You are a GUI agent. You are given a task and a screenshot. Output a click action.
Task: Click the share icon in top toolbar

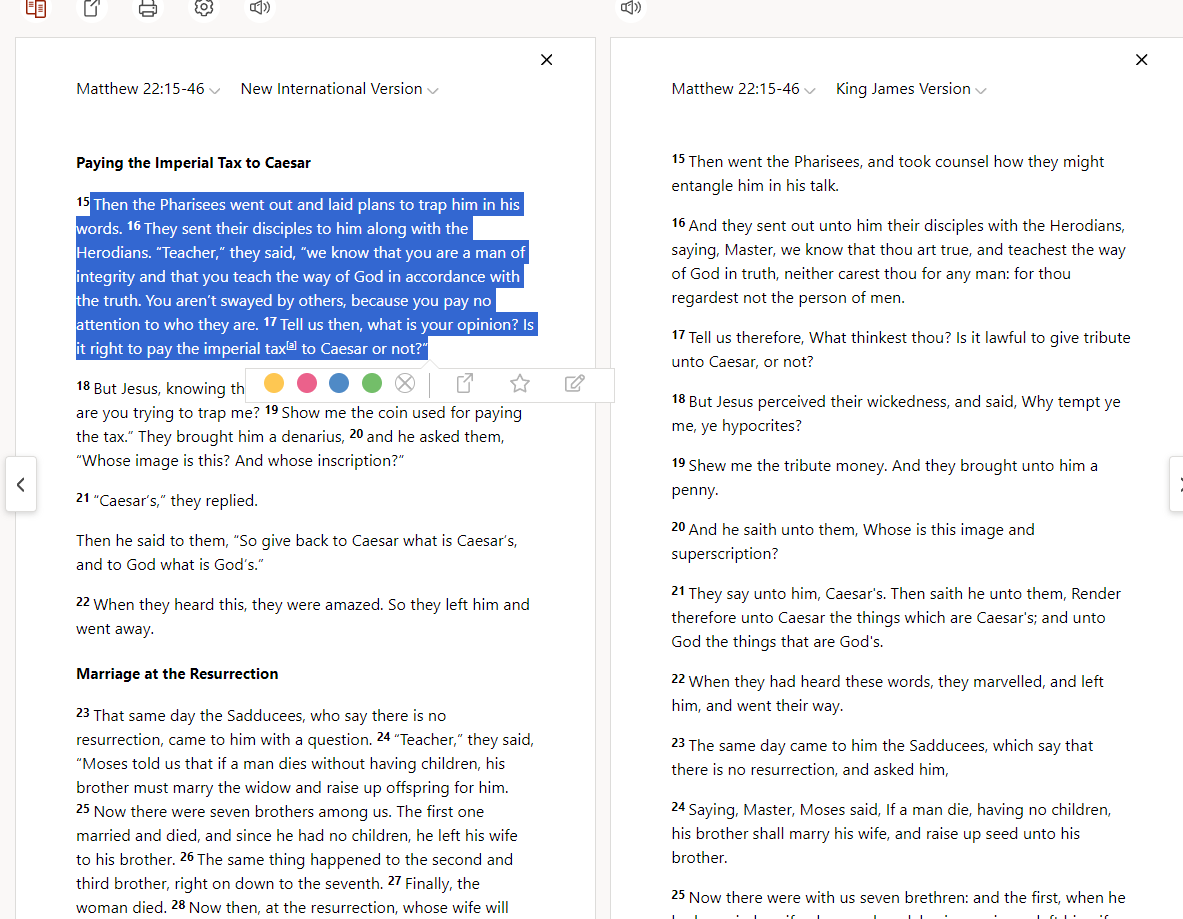[x=92, y=8]
